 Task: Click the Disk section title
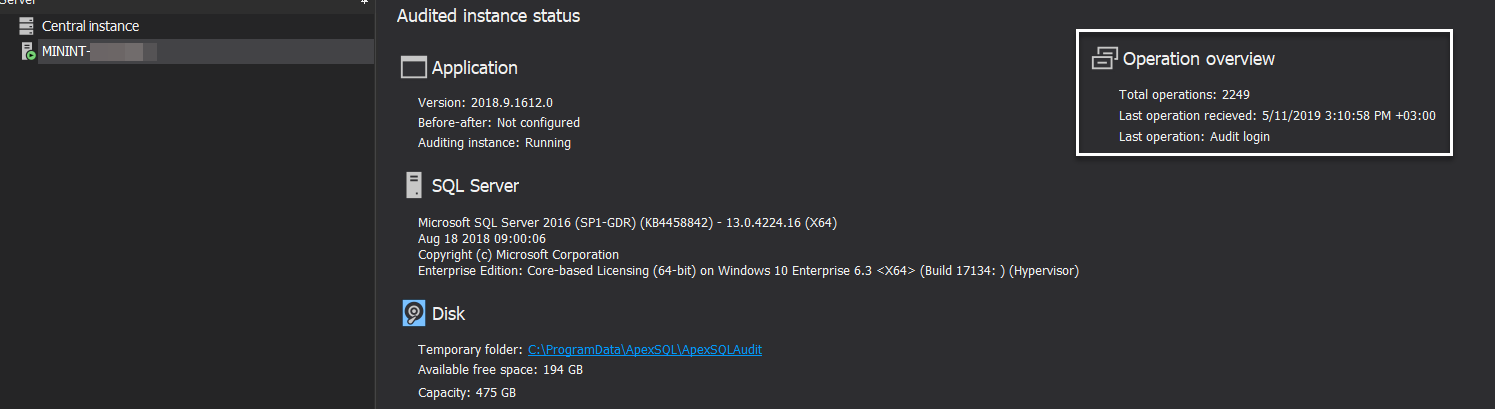(x=448, y=314)
